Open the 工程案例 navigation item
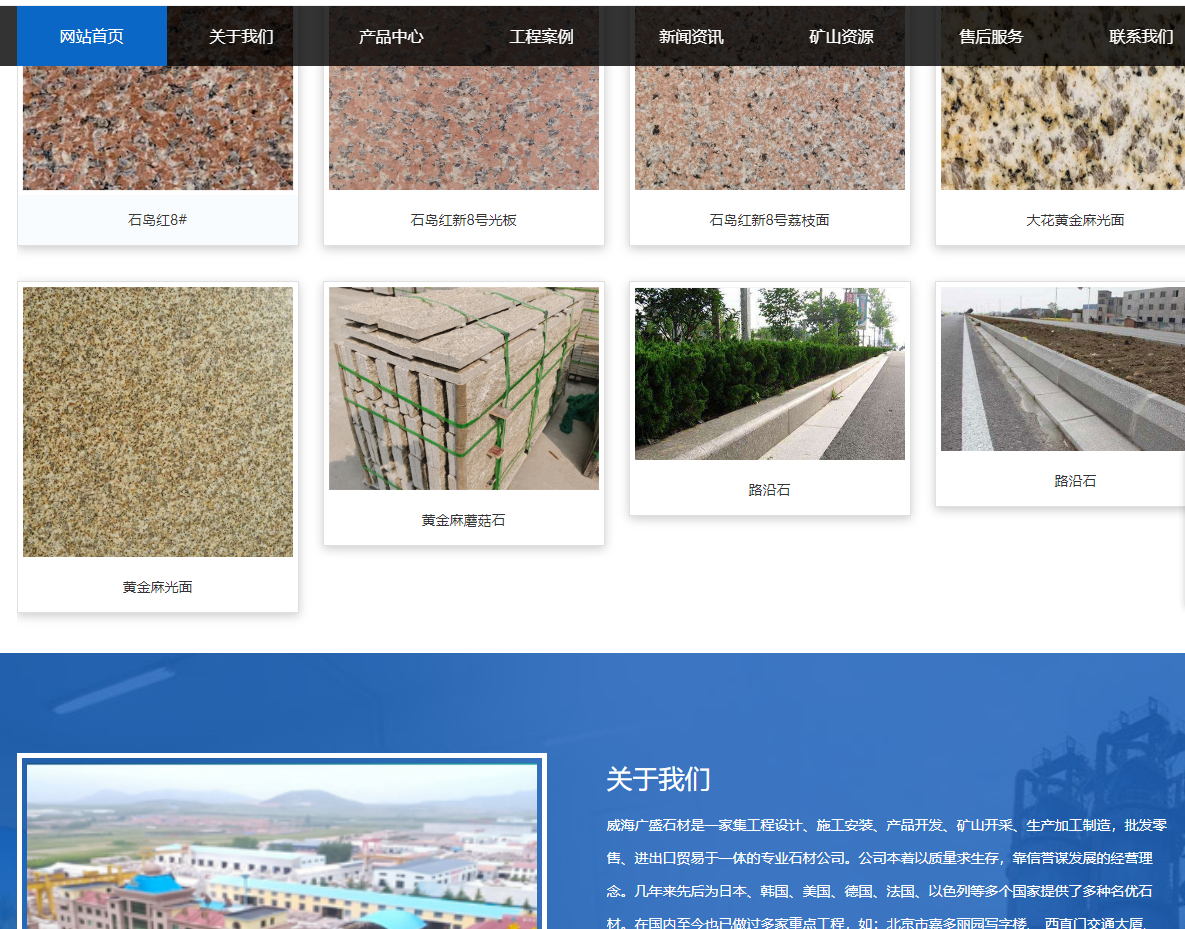 pyautogui.click(x=541, y=37)
